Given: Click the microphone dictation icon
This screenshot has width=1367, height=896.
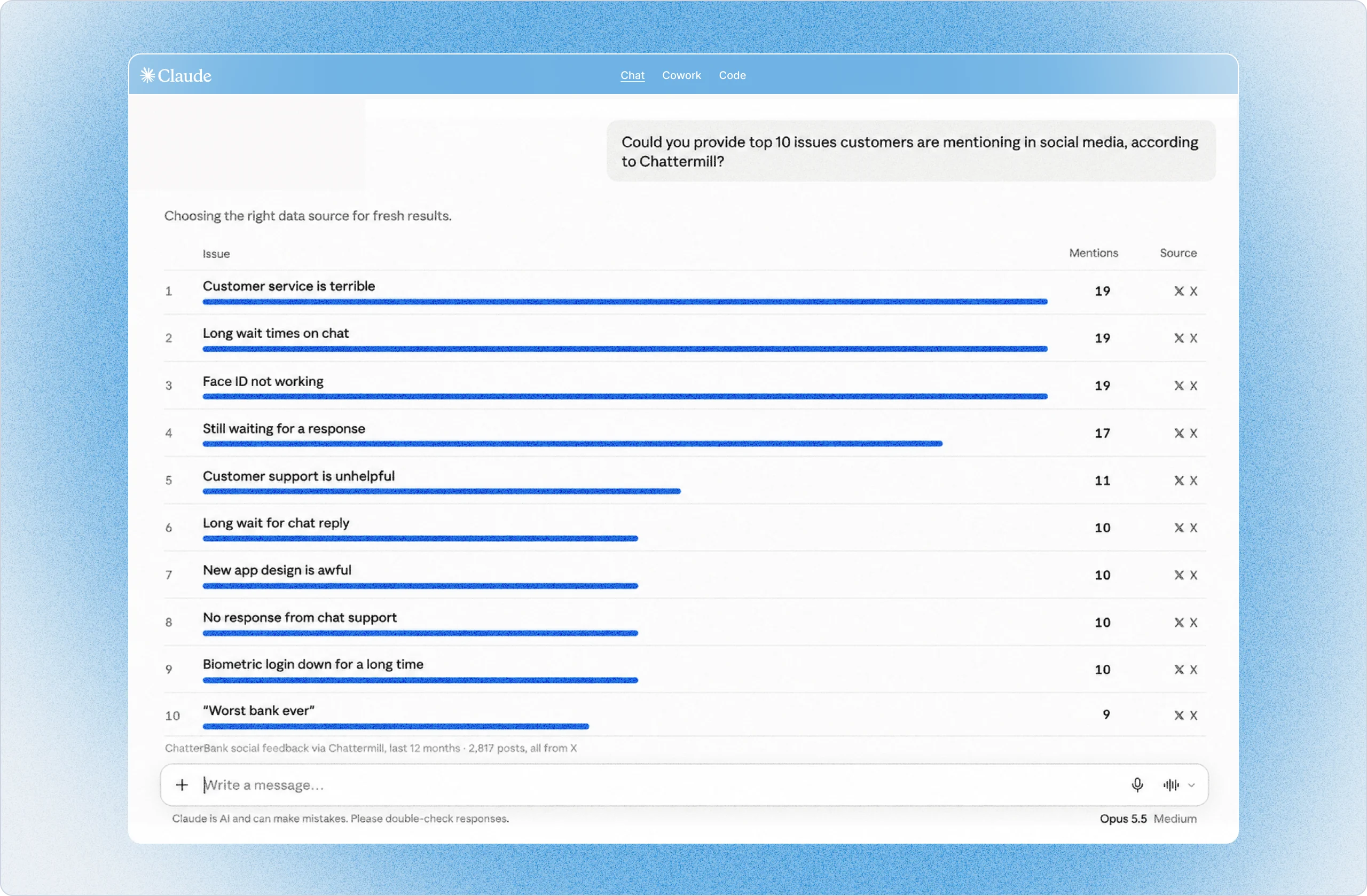Looking at the screenshot, I should tap(1137, 784).
